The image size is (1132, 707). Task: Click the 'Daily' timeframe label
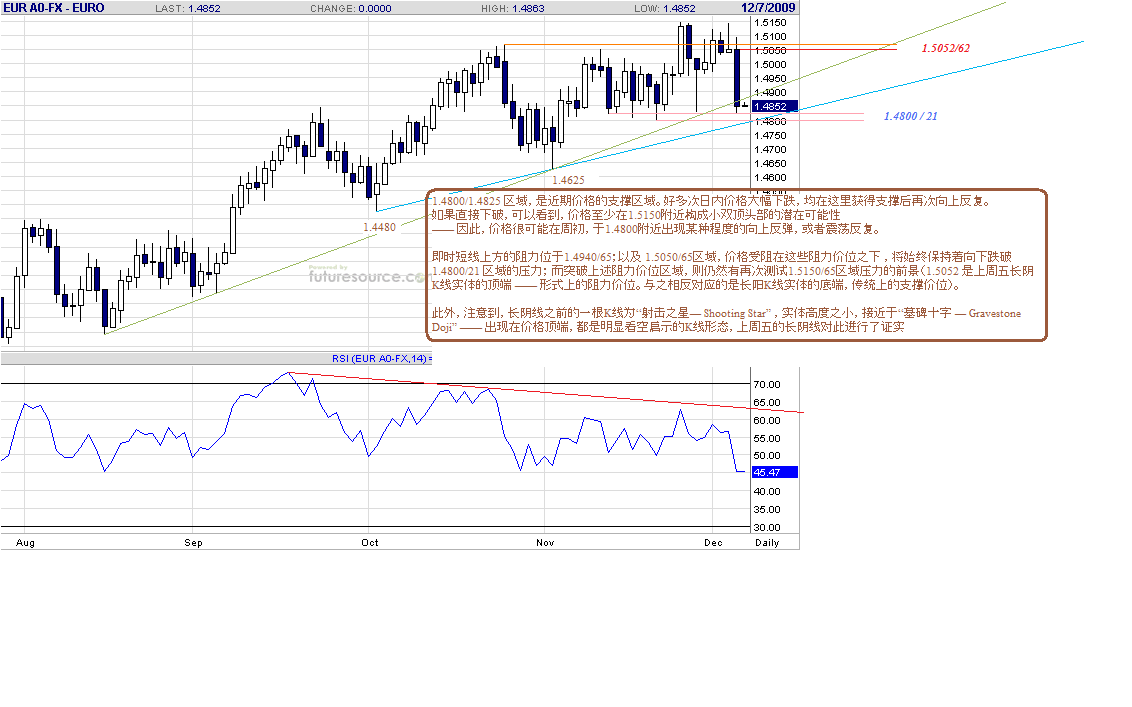(767, 543)
